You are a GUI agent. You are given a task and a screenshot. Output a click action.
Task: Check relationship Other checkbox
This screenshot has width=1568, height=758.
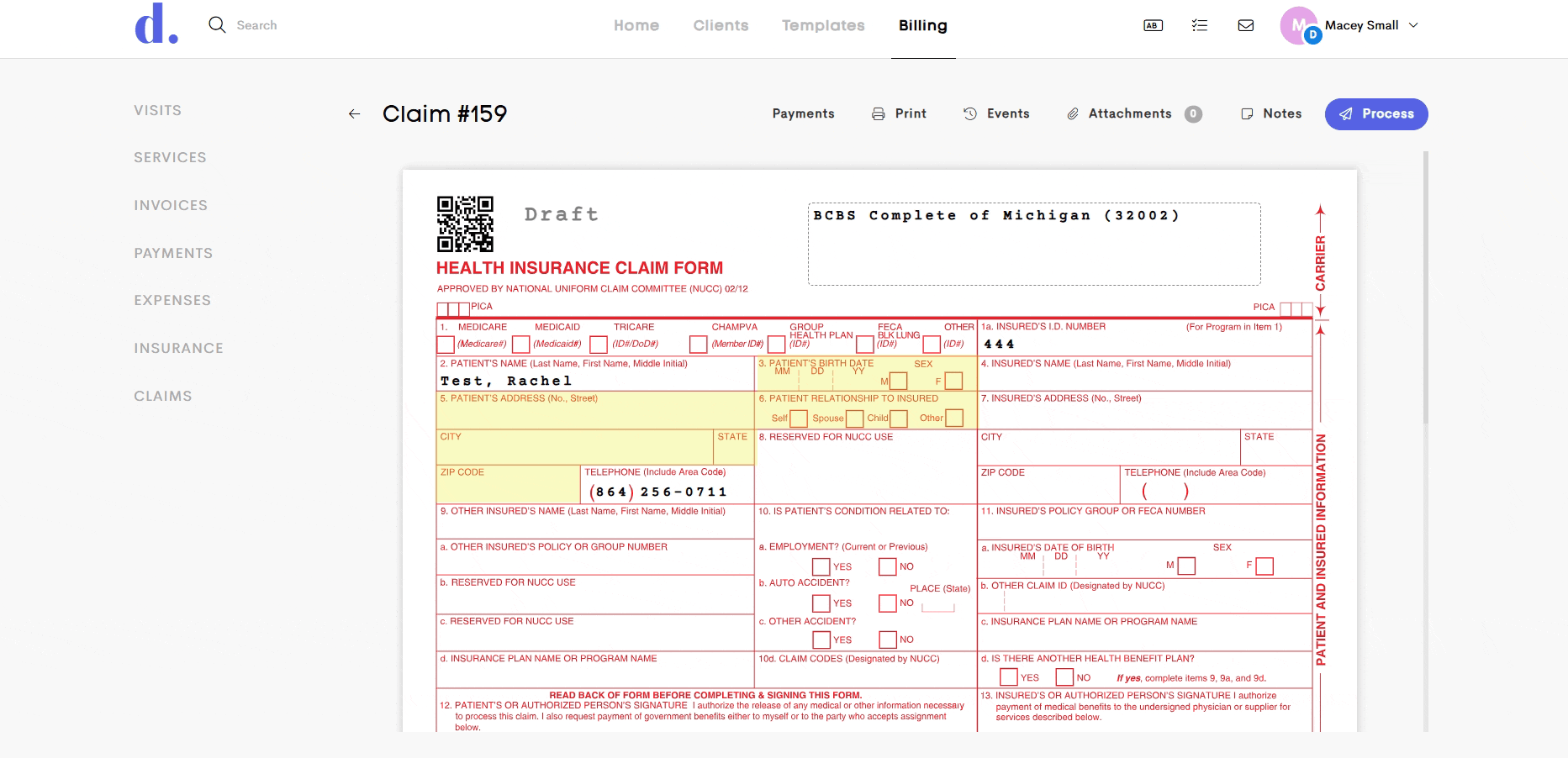point(954,418)
